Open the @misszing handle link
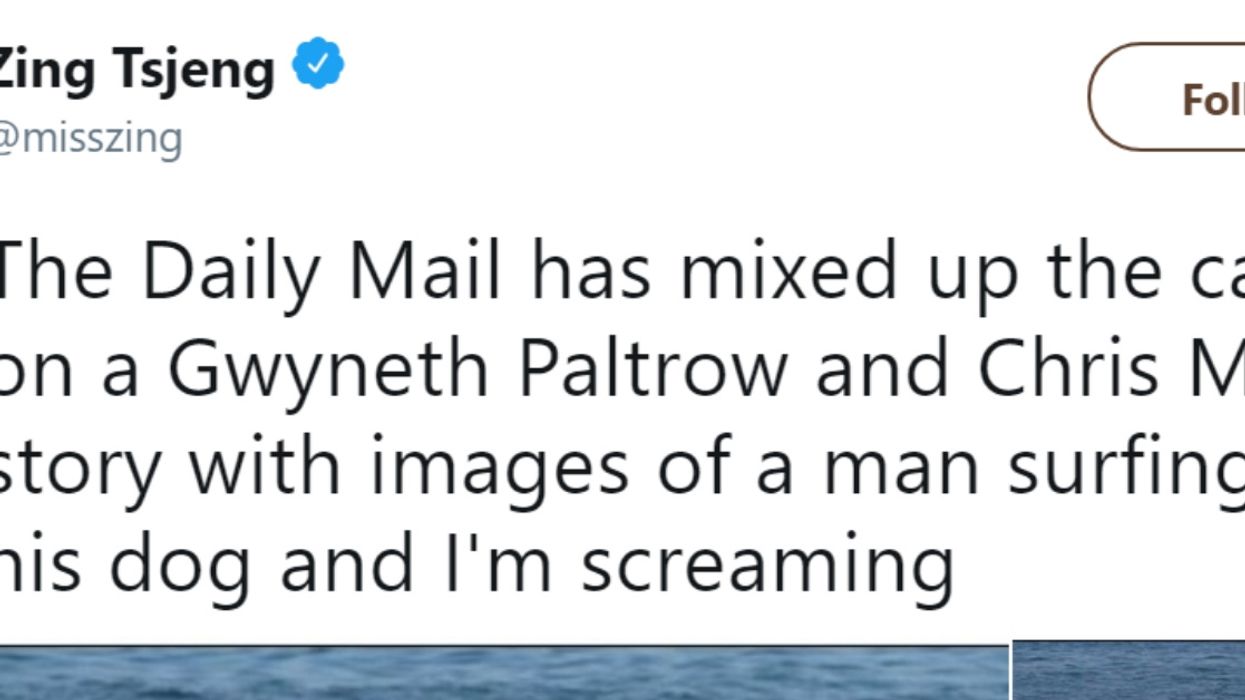Viewport: 1245px width, 700px height. pos(90,137)
